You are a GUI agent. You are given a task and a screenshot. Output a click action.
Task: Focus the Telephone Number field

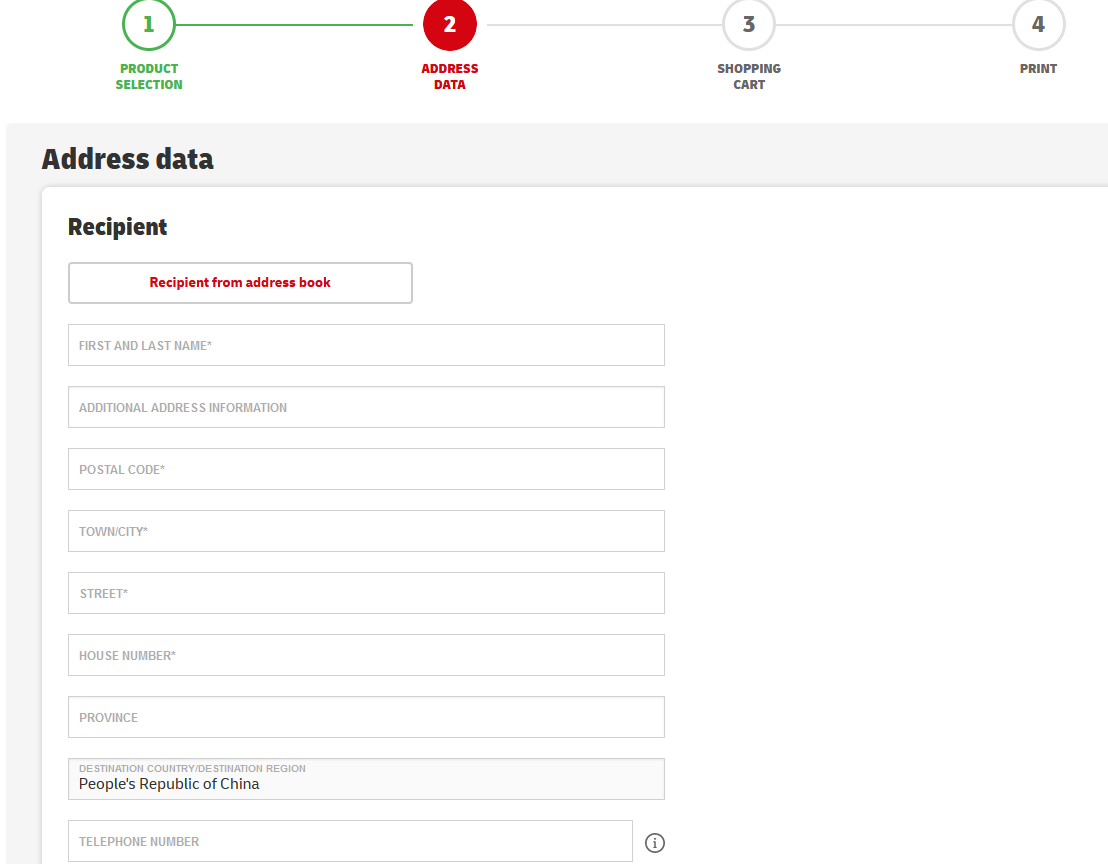click(350, 841)
